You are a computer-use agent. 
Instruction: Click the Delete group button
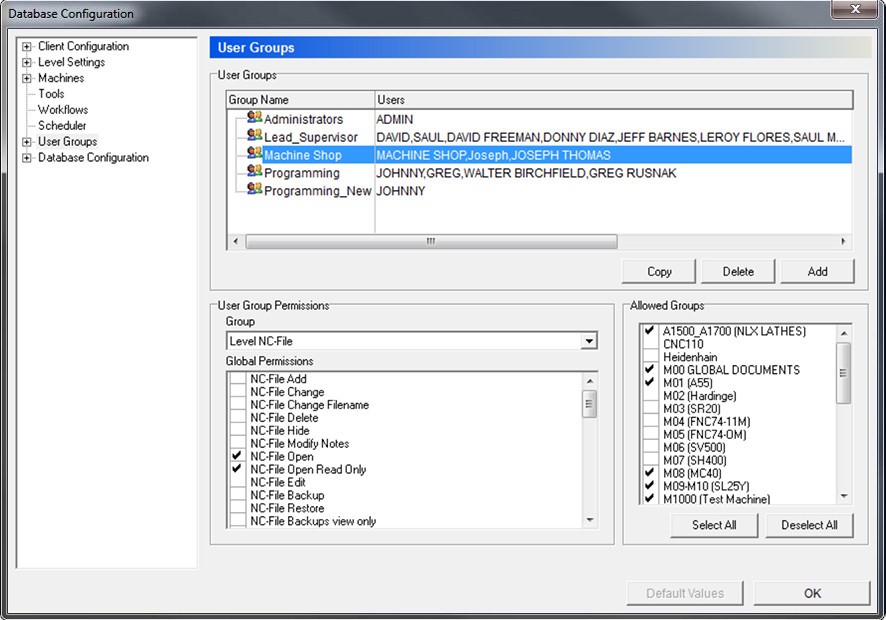[x=738, y=271]
